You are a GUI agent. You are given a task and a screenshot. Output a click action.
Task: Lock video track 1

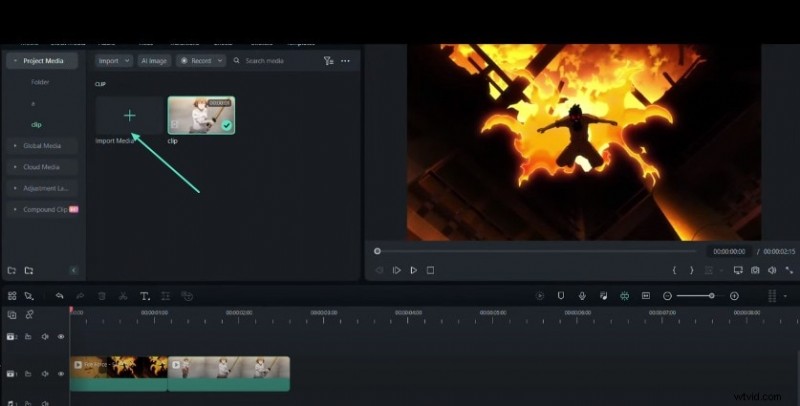click(28, 374)
